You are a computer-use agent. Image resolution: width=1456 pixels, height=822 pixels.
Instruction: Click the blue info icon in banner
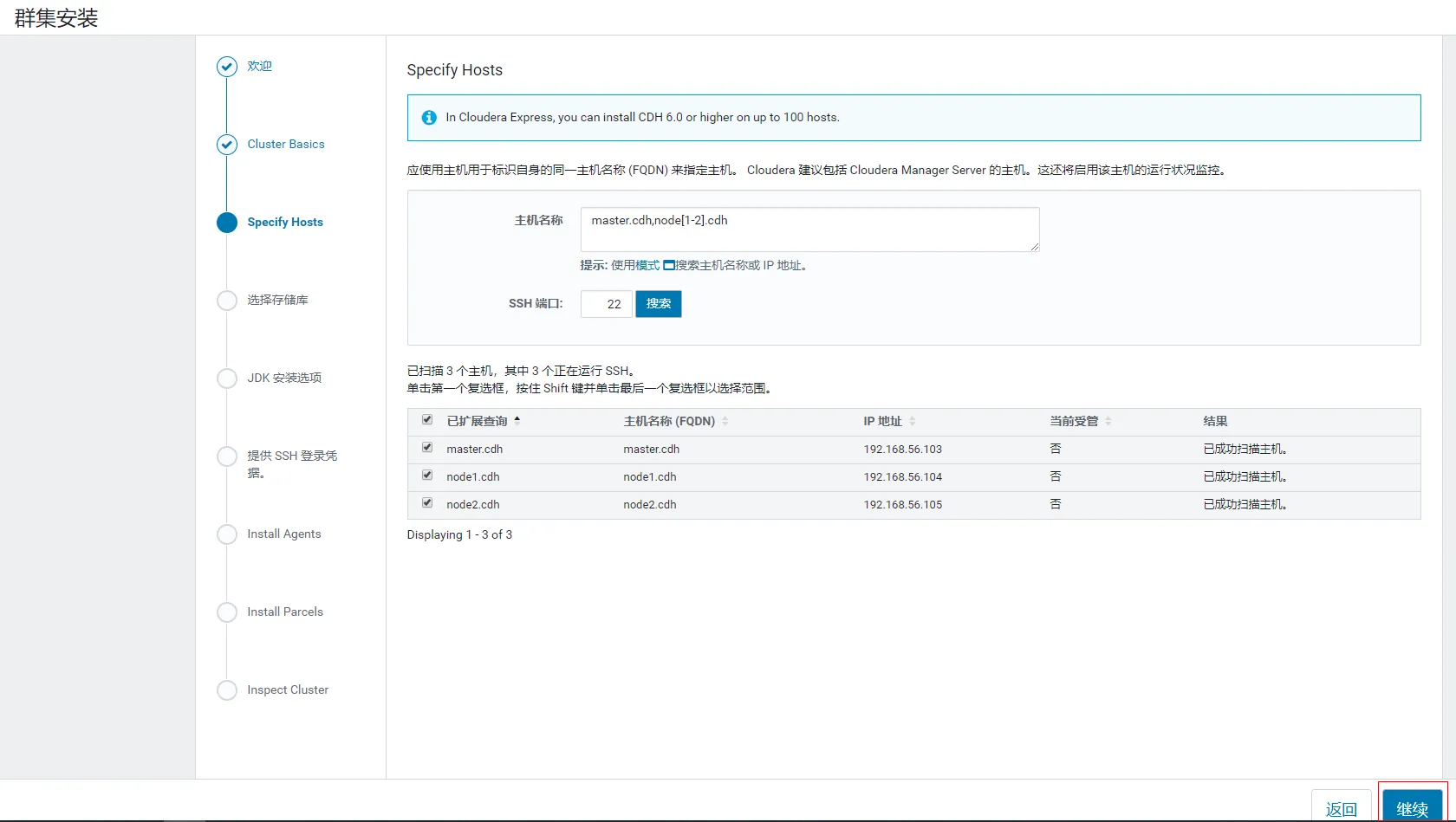[429, 118]
